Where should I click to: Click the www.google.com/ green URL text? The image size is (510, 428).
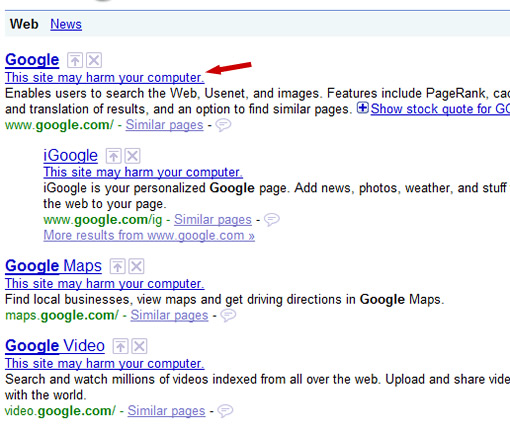(x=59, y=125)
